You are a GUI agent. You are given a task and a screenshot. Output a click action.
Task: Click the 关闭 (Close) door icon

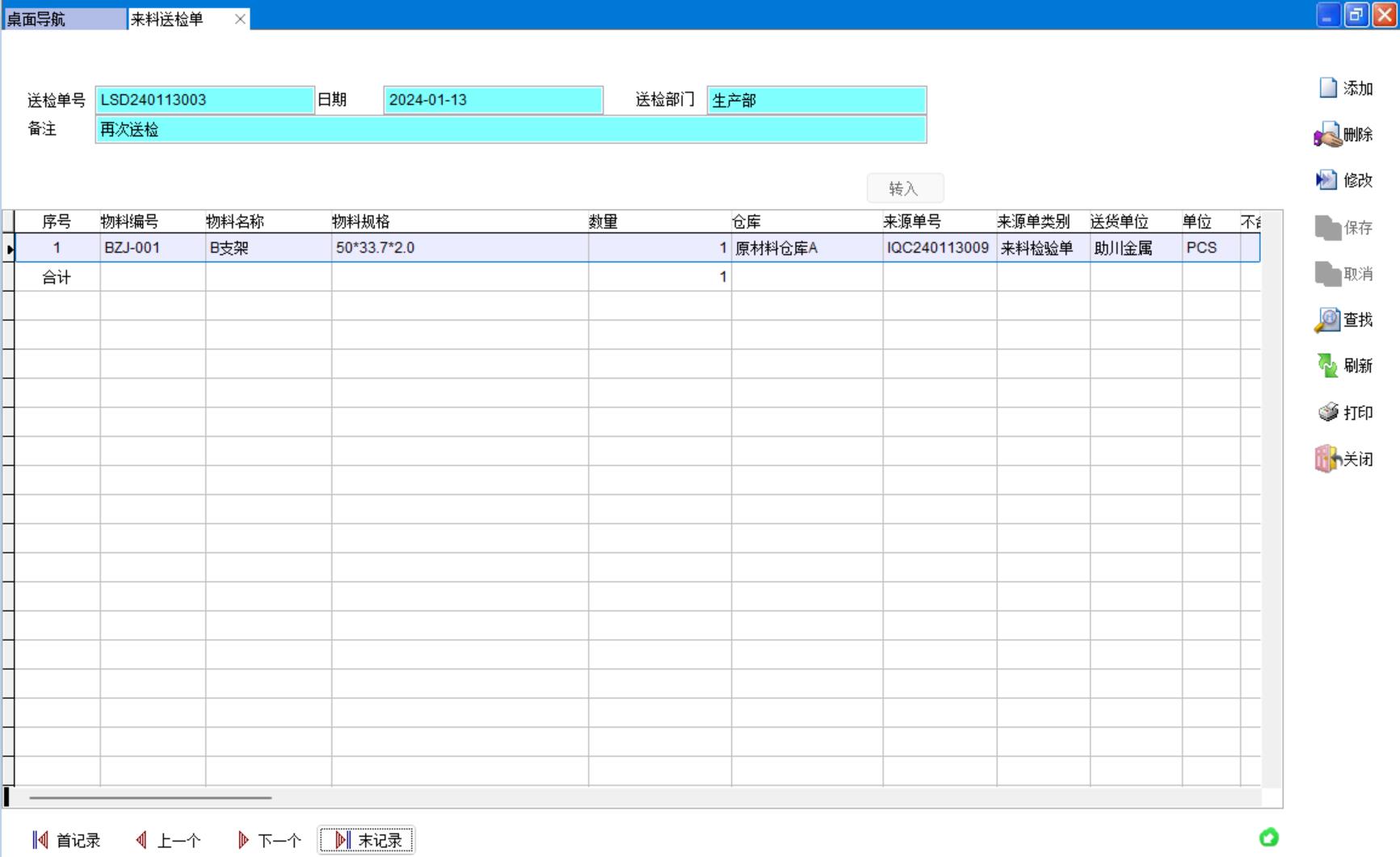pos(1327,459)
